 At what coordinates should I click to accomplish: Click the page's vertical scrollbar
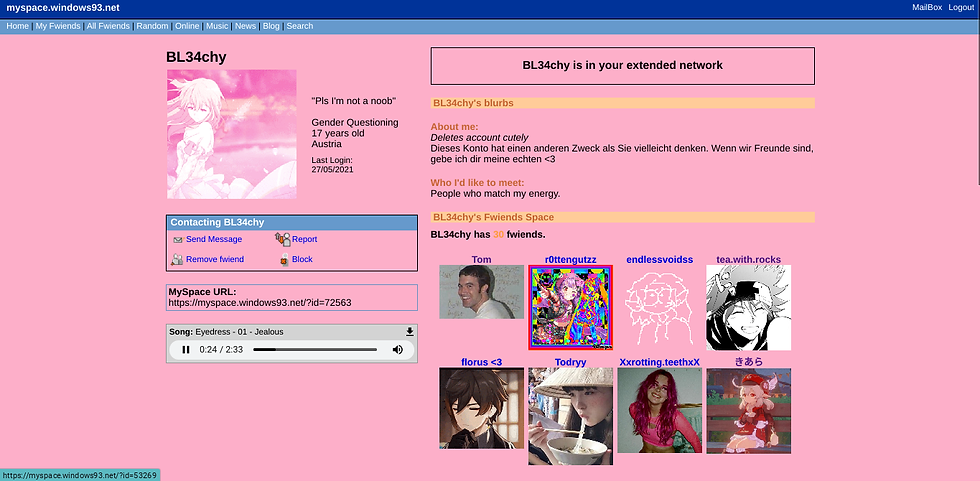(977, 109)
